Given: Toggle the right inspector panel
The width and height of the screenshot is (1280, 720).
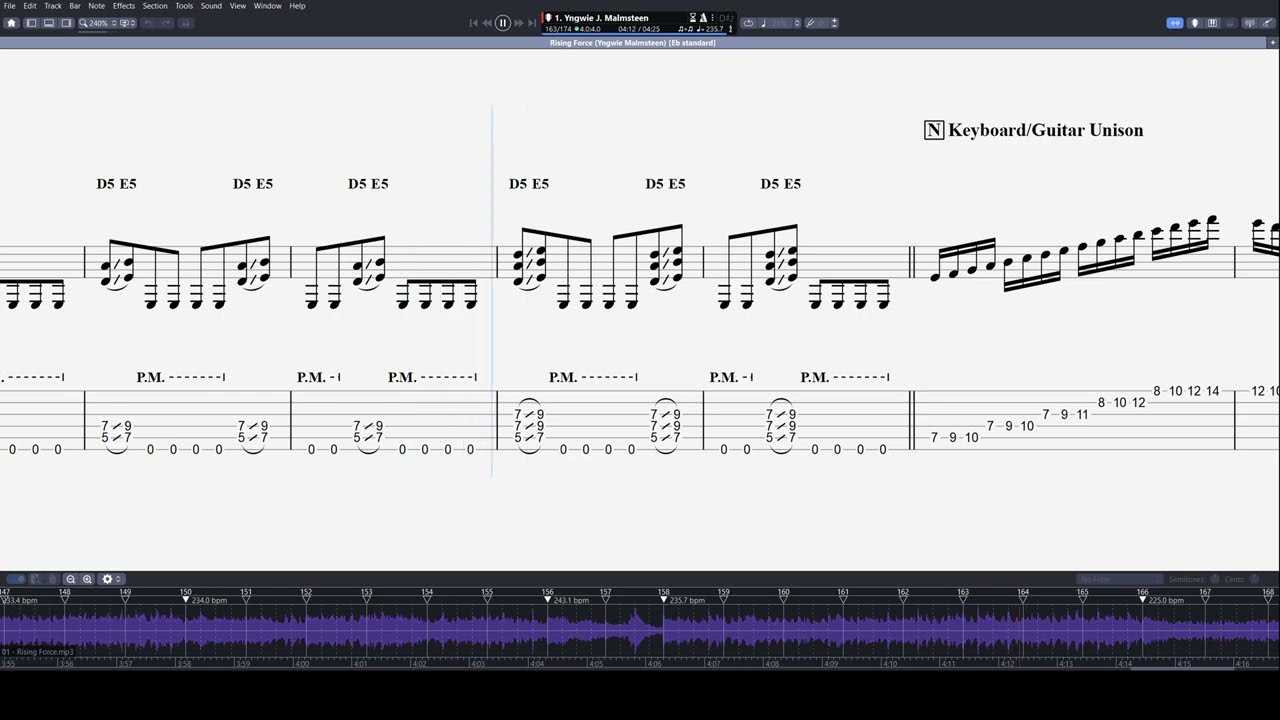Looking at the screenshot, I should 67,23.
